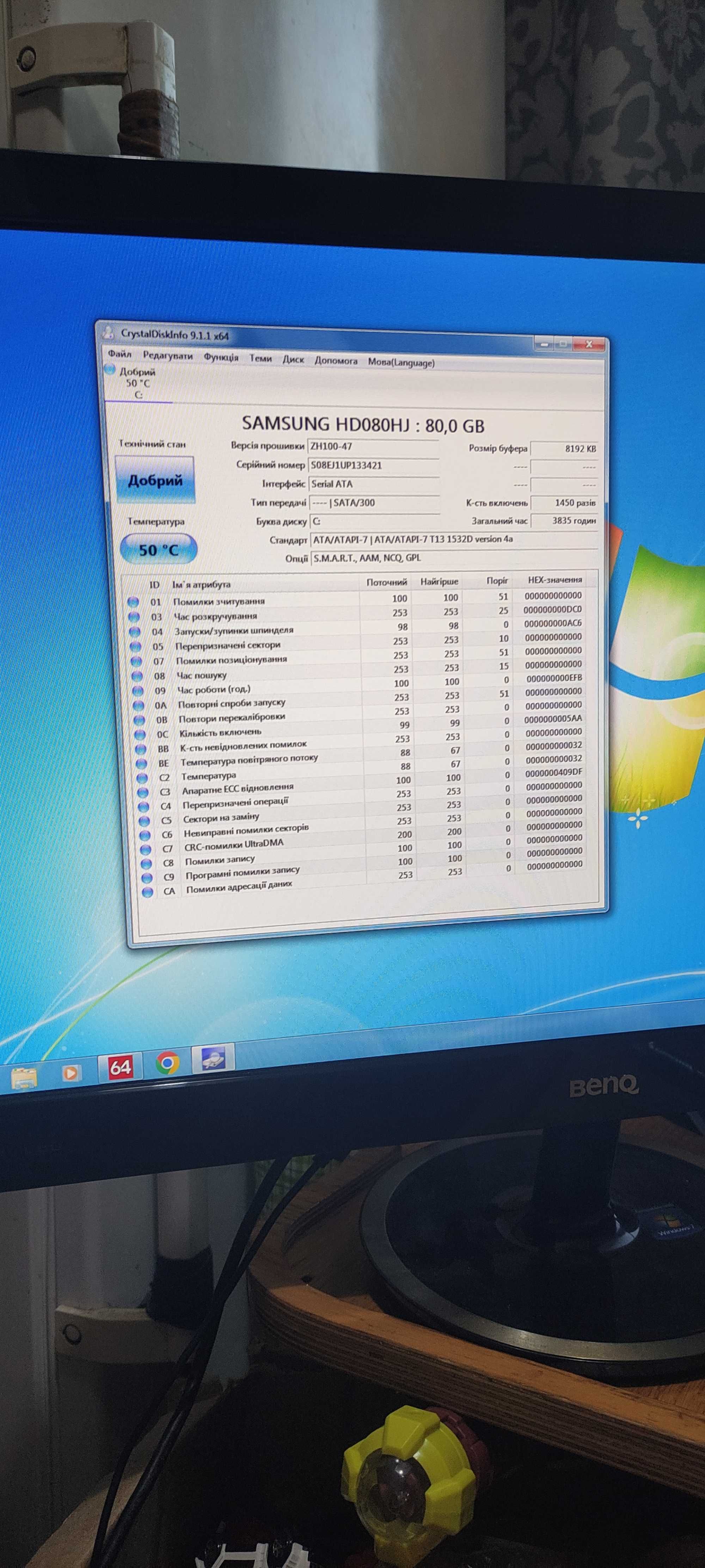Viewport: 705px width, 1568px height.
Task: Open the Функція menu
Action: pyautogui.click(x=221, y=357)
